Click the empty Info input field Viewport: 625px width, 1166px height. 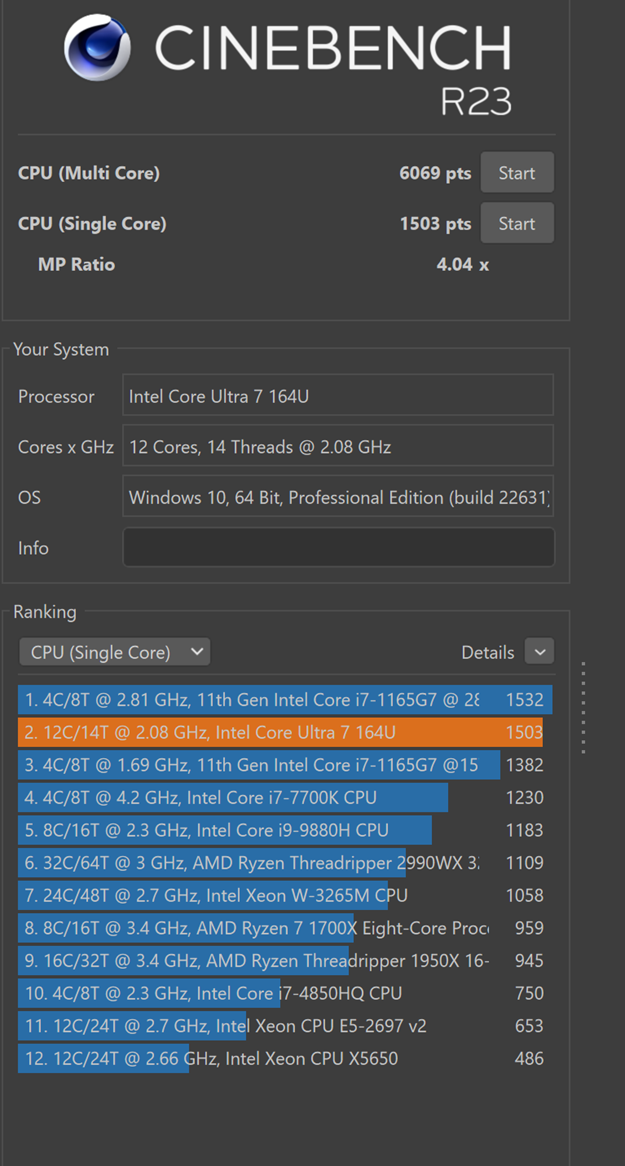click(x=338, y=547)
